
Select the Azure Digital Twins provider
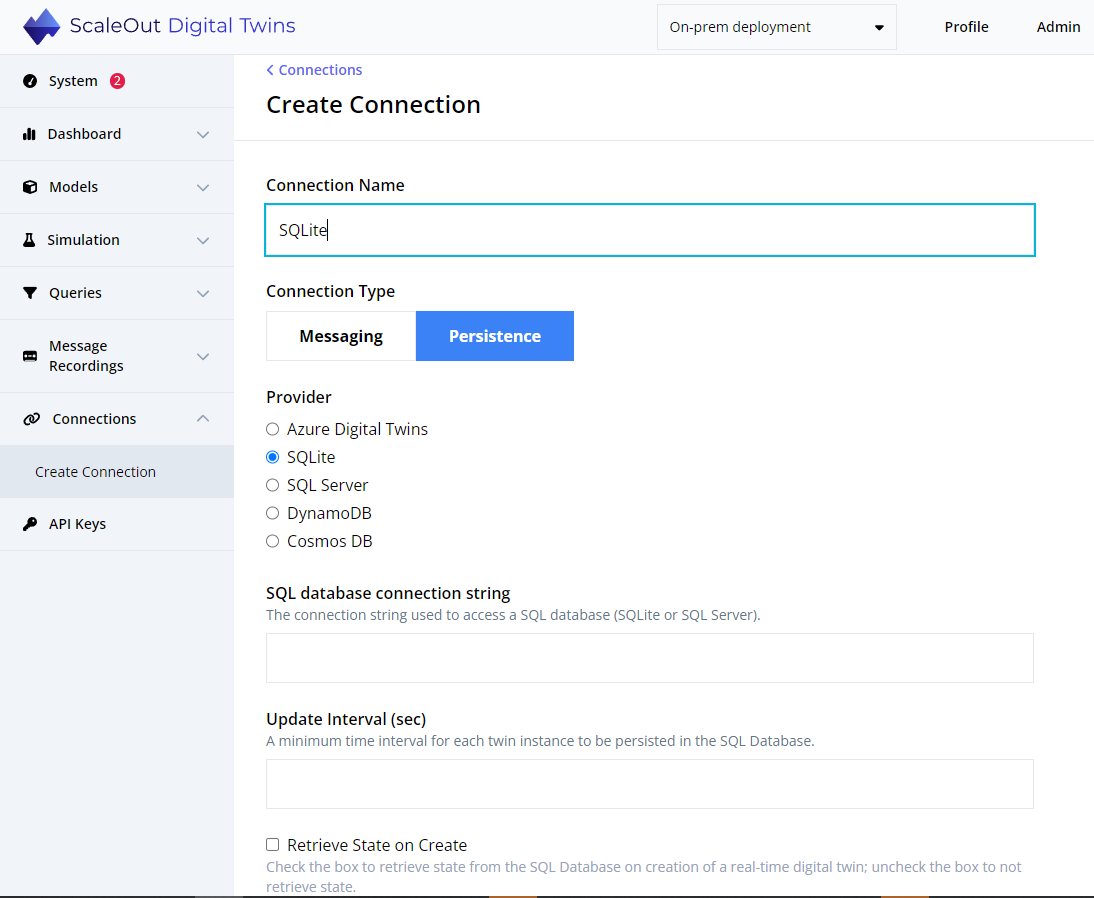coord(273,429)
